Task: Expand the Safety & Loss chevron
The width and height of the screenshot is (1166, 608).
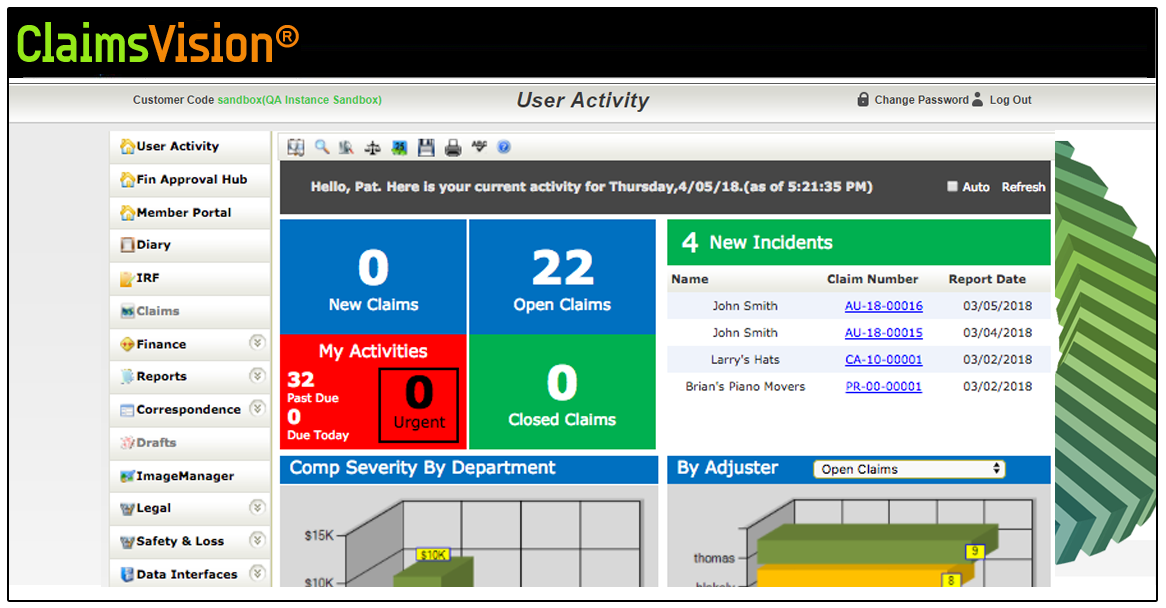Action: (257, 540)
